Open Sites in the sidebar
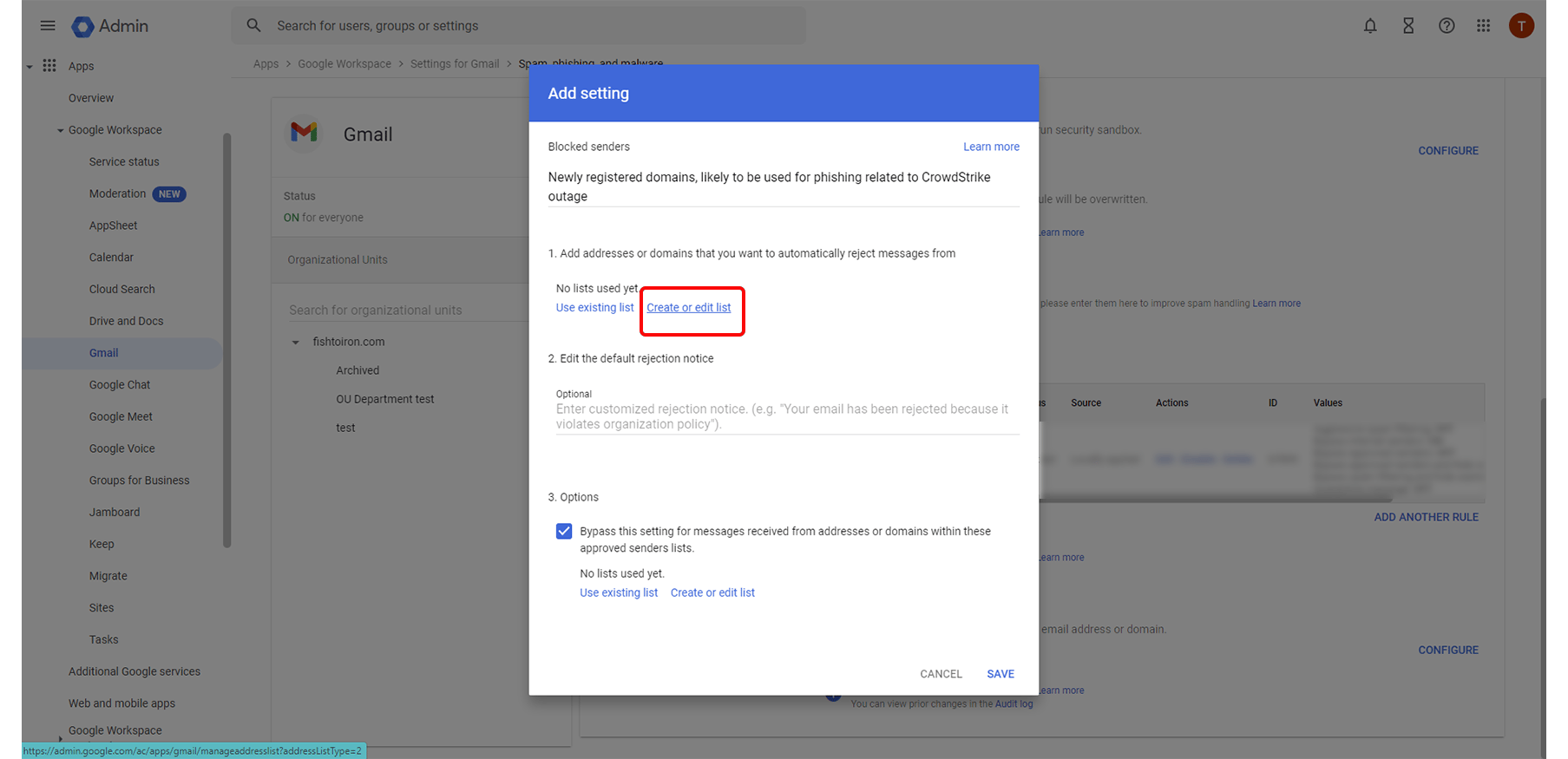Viewport: 1568px width, 759px height. pyautogui.click(x=102, y=608)
